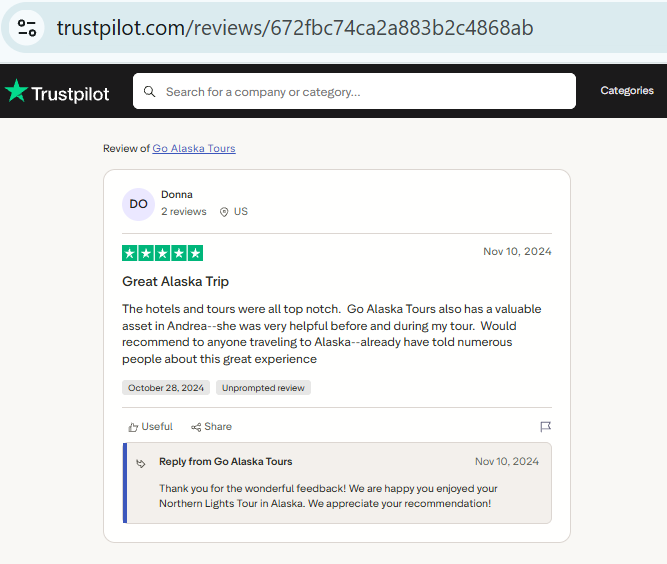Click the thumbs-up Useful icon

tap(133, 427)
